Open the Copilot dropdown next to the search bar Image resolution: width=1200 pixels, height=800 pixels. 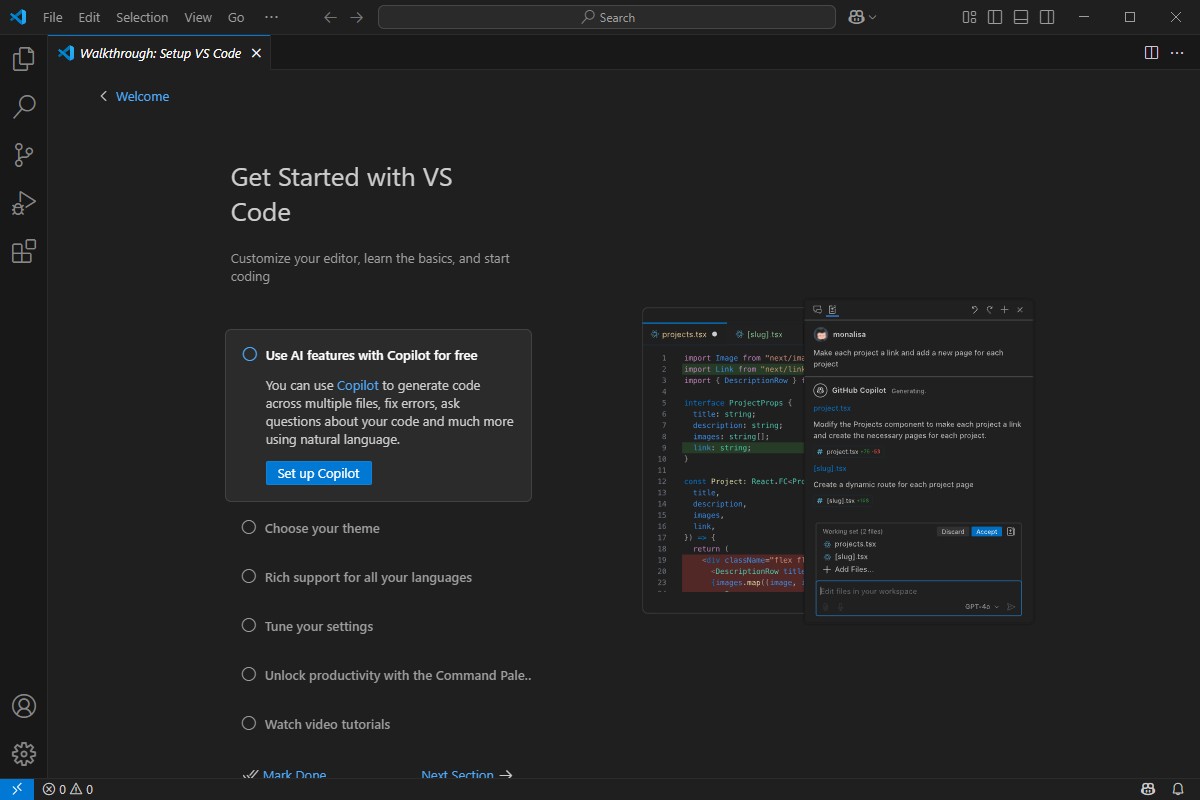pos(862,17)
